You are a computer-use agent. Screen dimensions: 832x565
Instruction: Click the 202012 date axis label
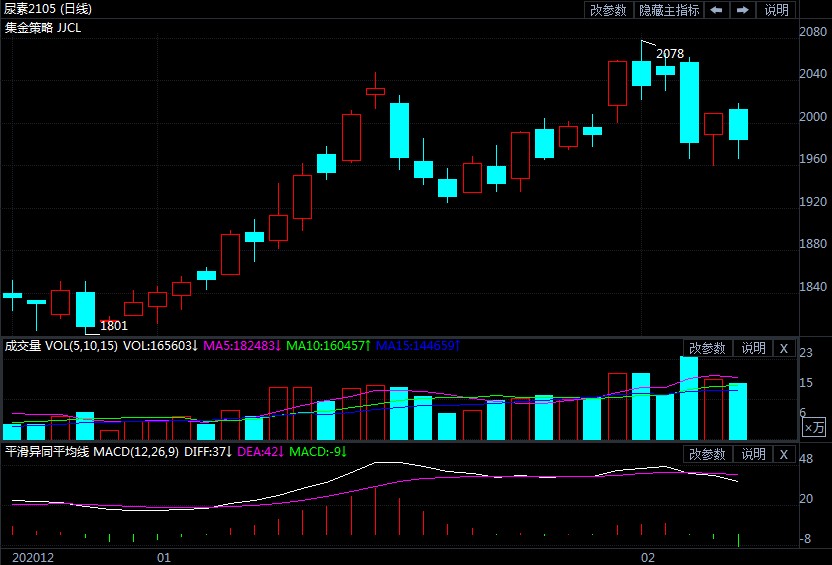[33, 558]
